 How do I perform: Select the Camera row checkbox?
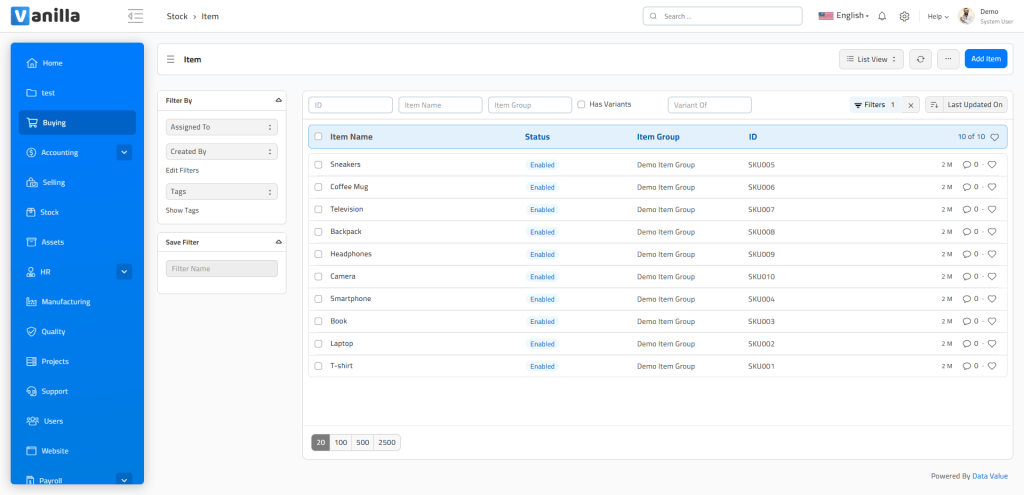click(x=319, y=276)
